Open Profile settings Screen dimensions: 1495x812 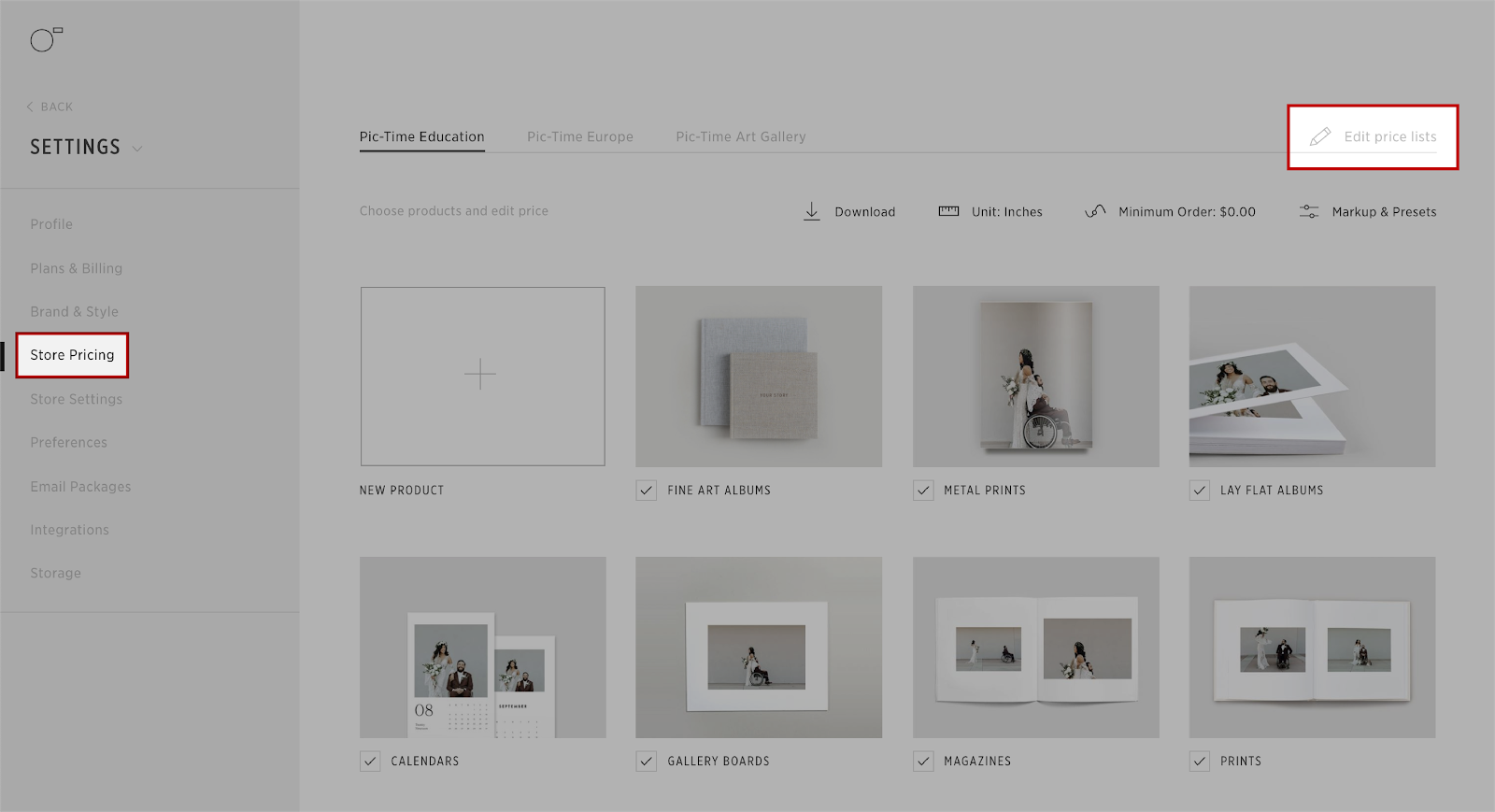coord(51,224)
